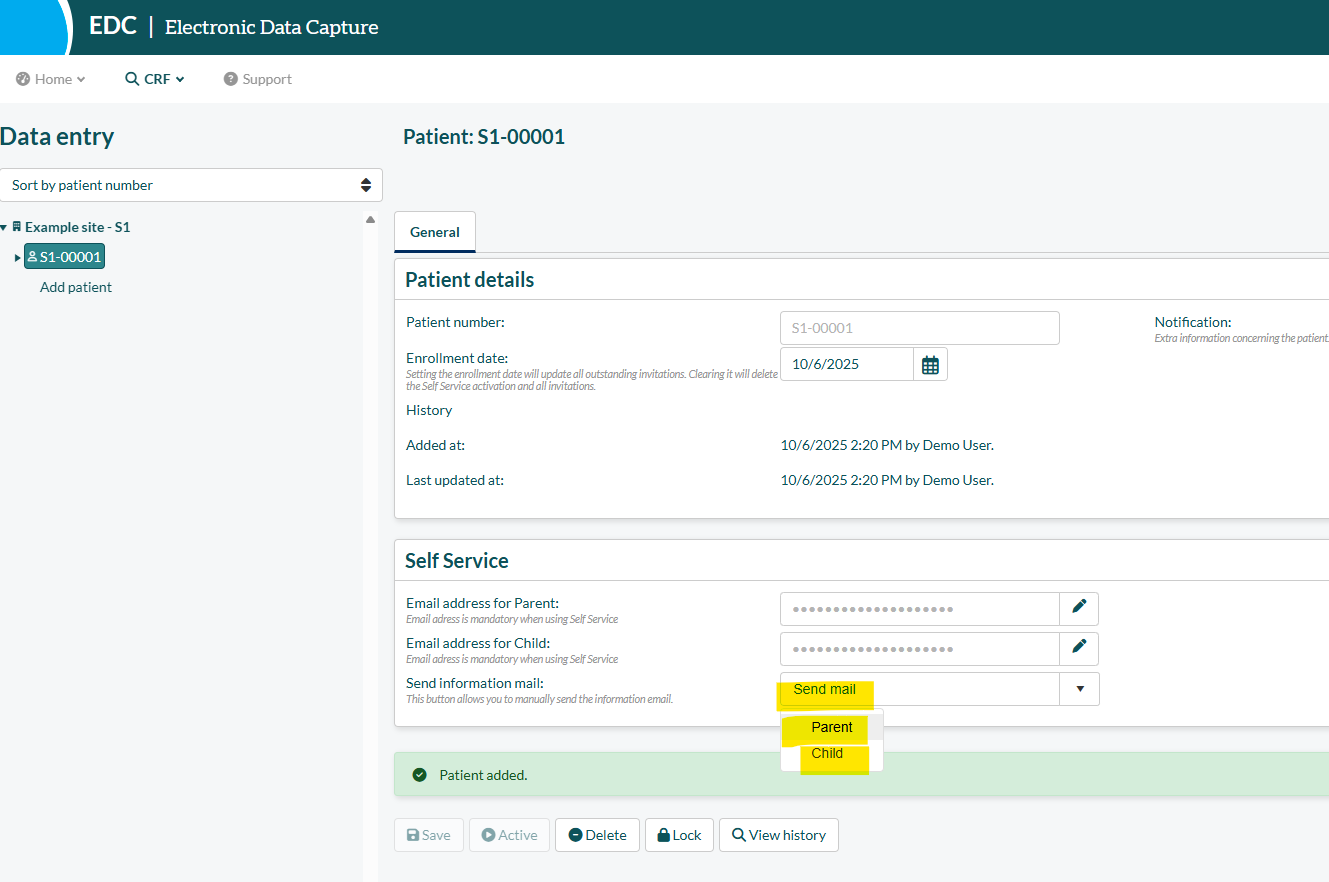Click the Support question mark icon

click(x=231, y=79)
